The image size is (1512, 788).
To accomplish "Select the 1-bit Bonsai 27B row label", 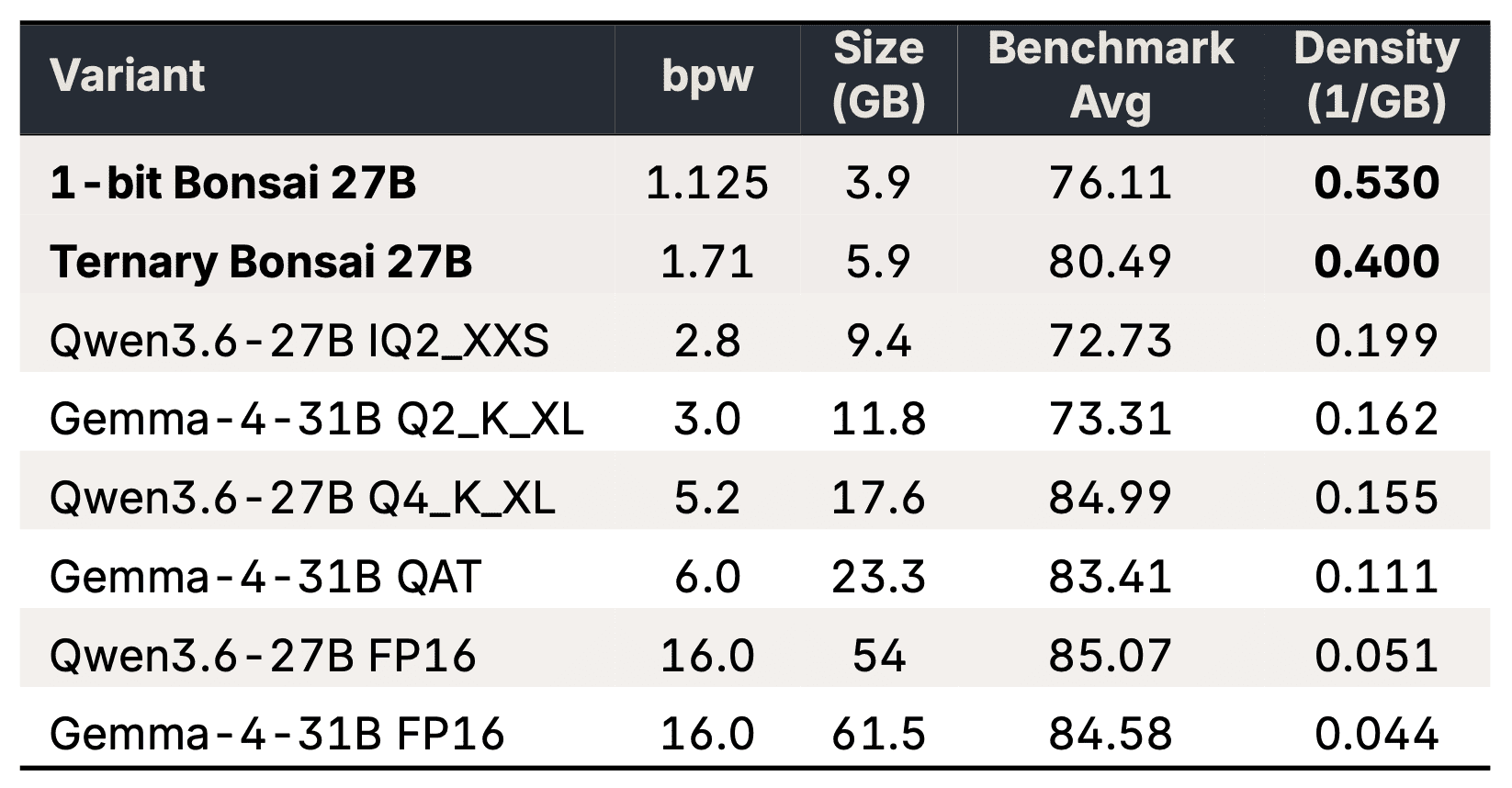I will coord(232,183).
